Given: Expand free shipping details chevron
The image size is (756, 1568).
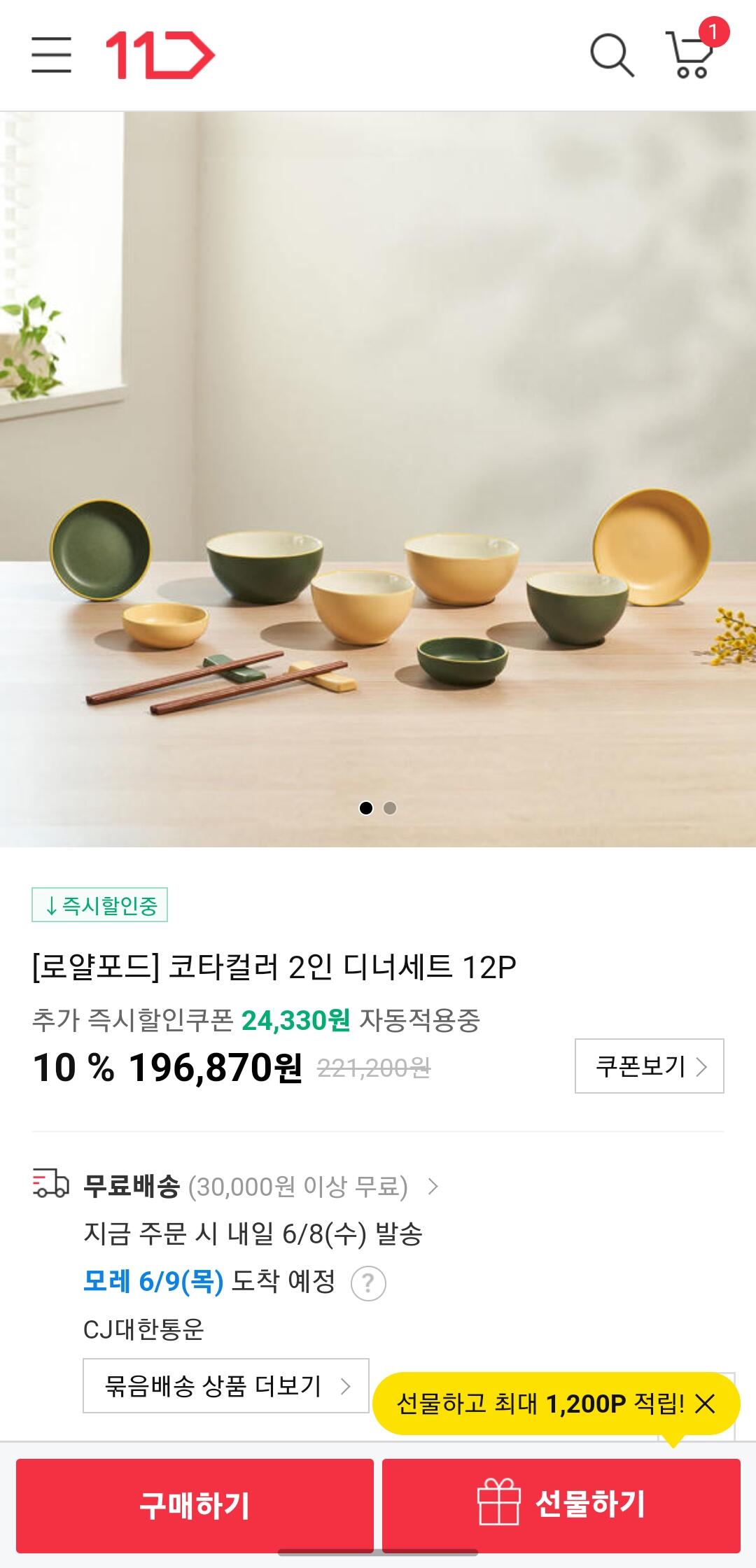Looking at the screenshot, I should [433, 1186].
